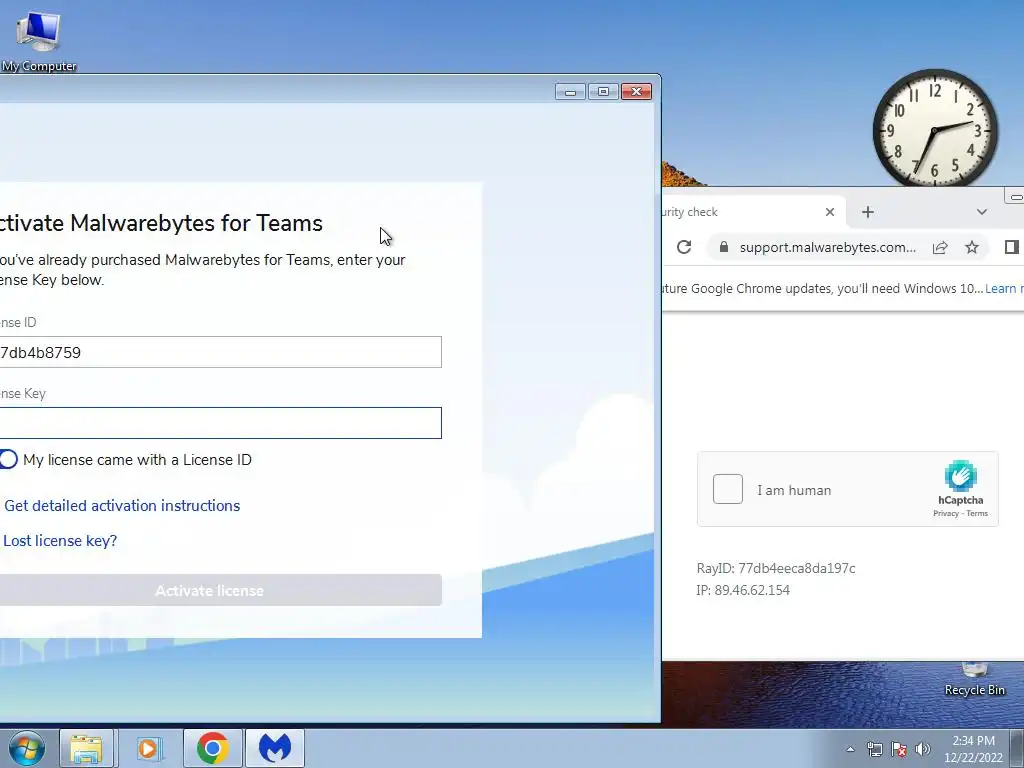Open My Computer desktop icon
Viewport: 1024px width, 768px height.
[38, 39]
